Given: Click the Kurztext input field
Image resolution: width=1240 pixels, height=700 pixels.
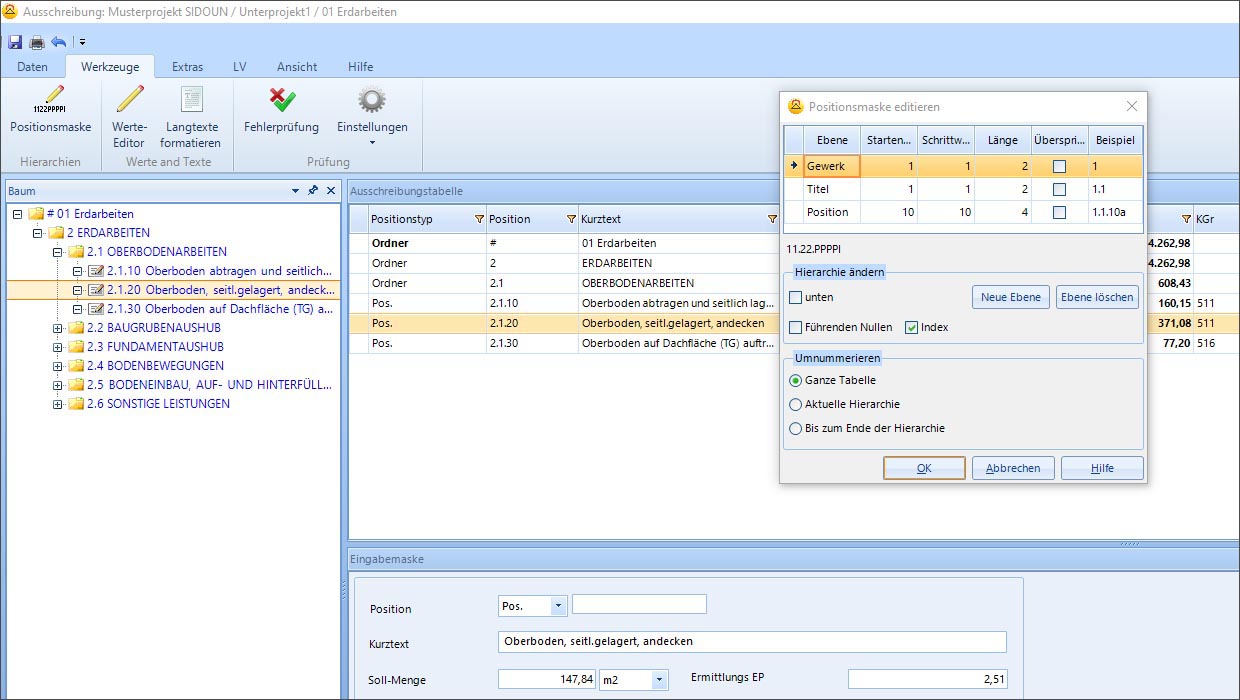Looking at the screenshot, I should [x=751, y=642].
